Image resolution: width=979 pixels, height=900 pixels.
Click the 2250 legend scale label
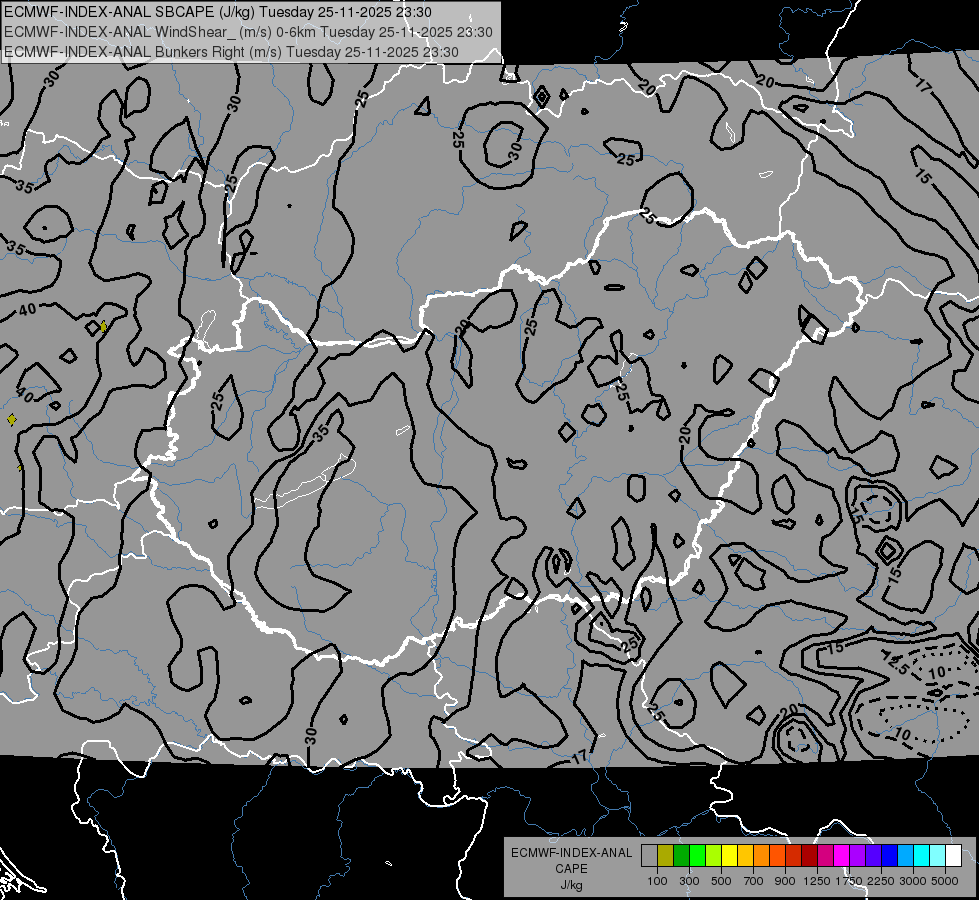[x=881, y=881]
